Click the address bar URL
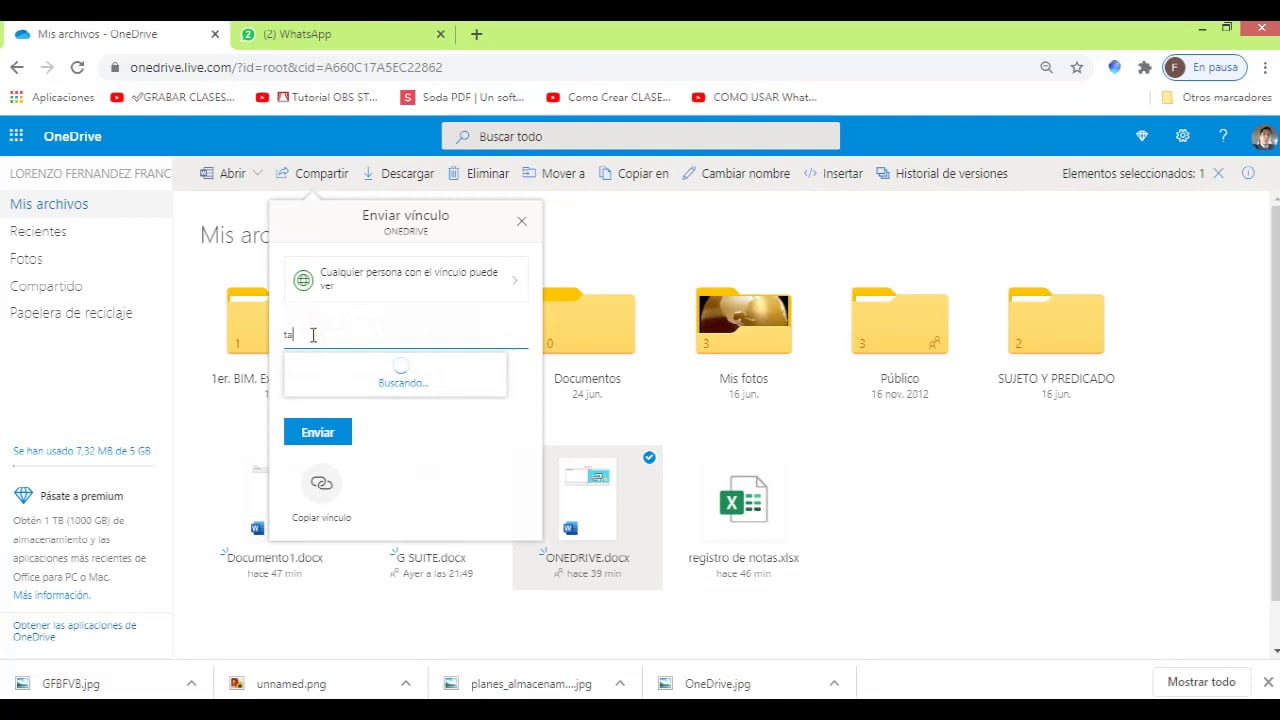The height and width of the screenshot is (720, 1280). pos(286,67)
